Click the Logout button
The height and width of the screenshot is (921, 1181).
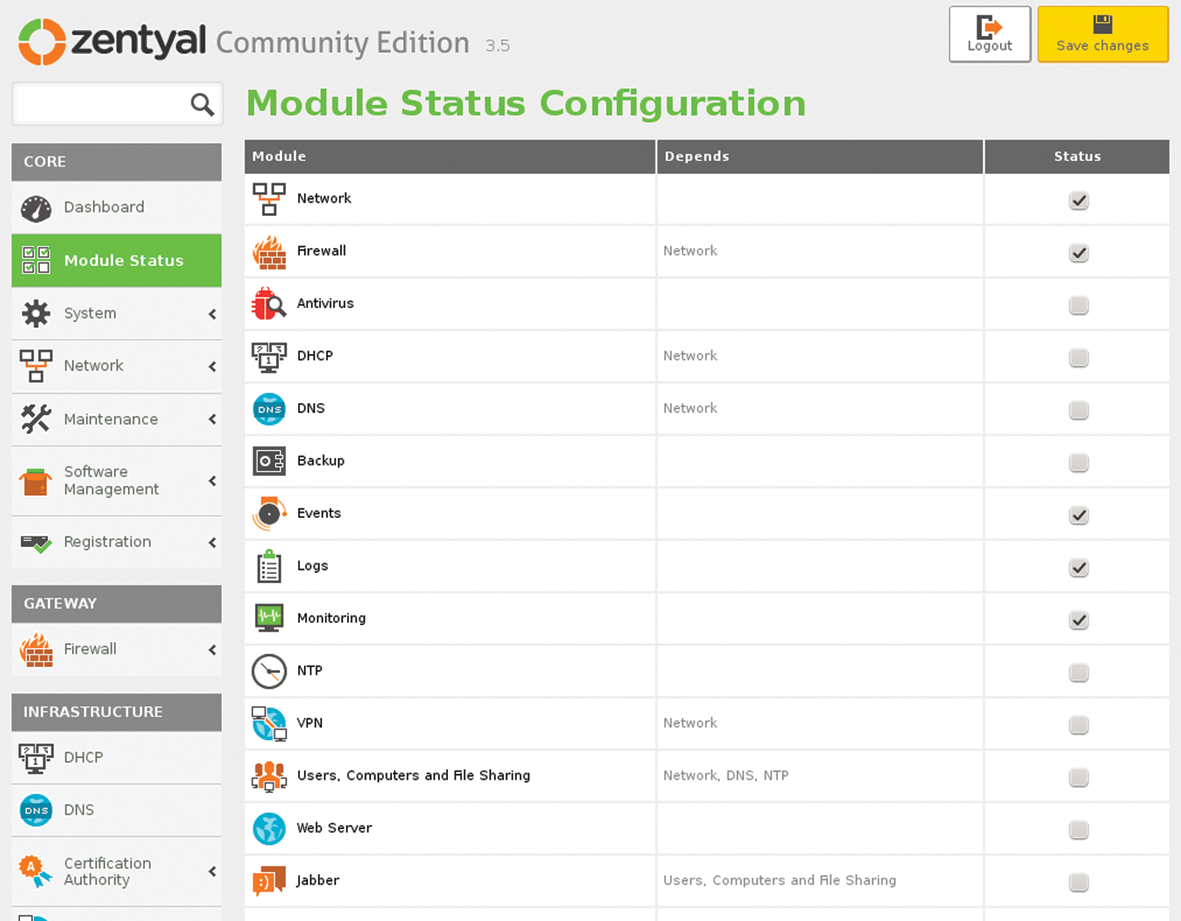[989, 34]
